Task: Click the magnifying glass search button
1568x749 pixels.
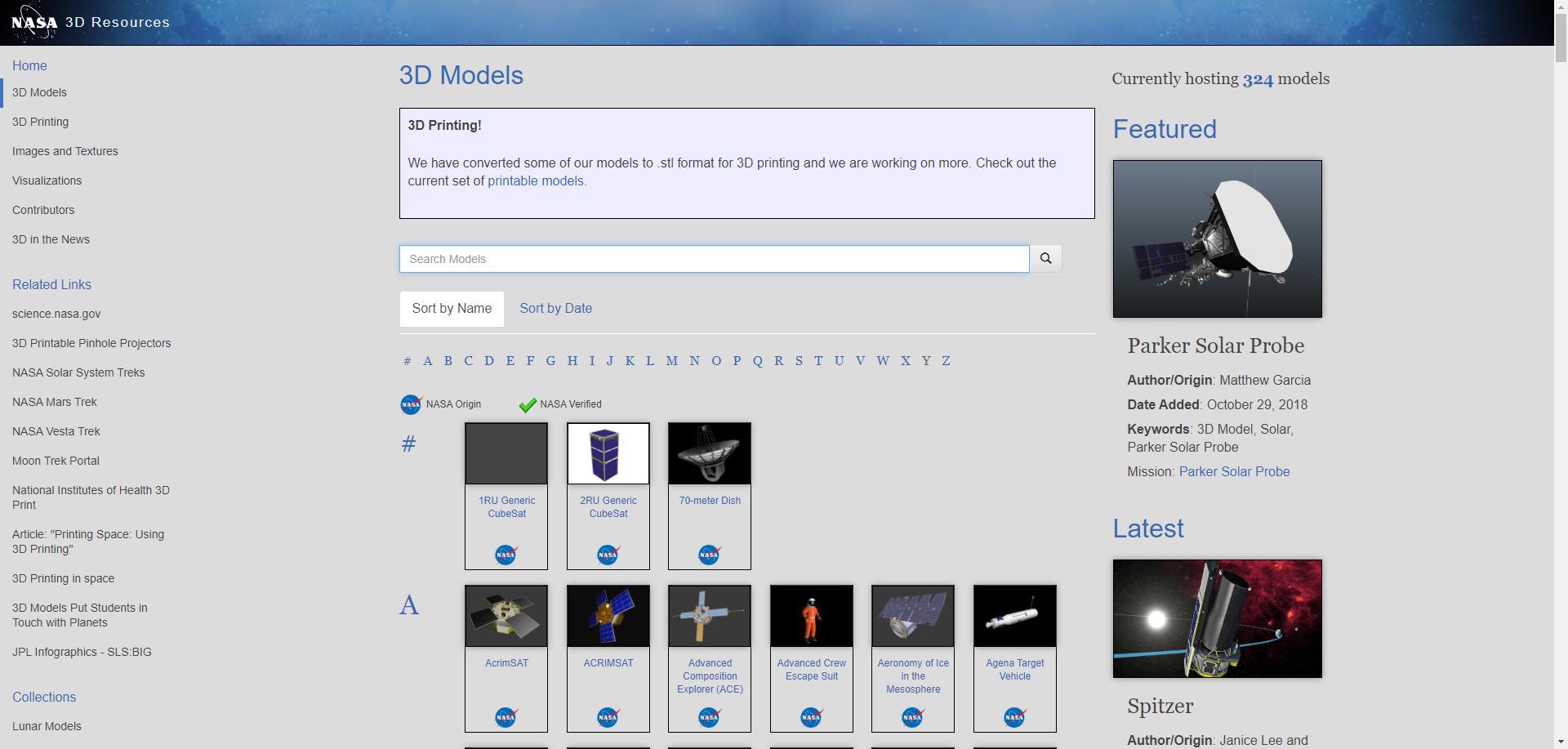Action: 1045,259
